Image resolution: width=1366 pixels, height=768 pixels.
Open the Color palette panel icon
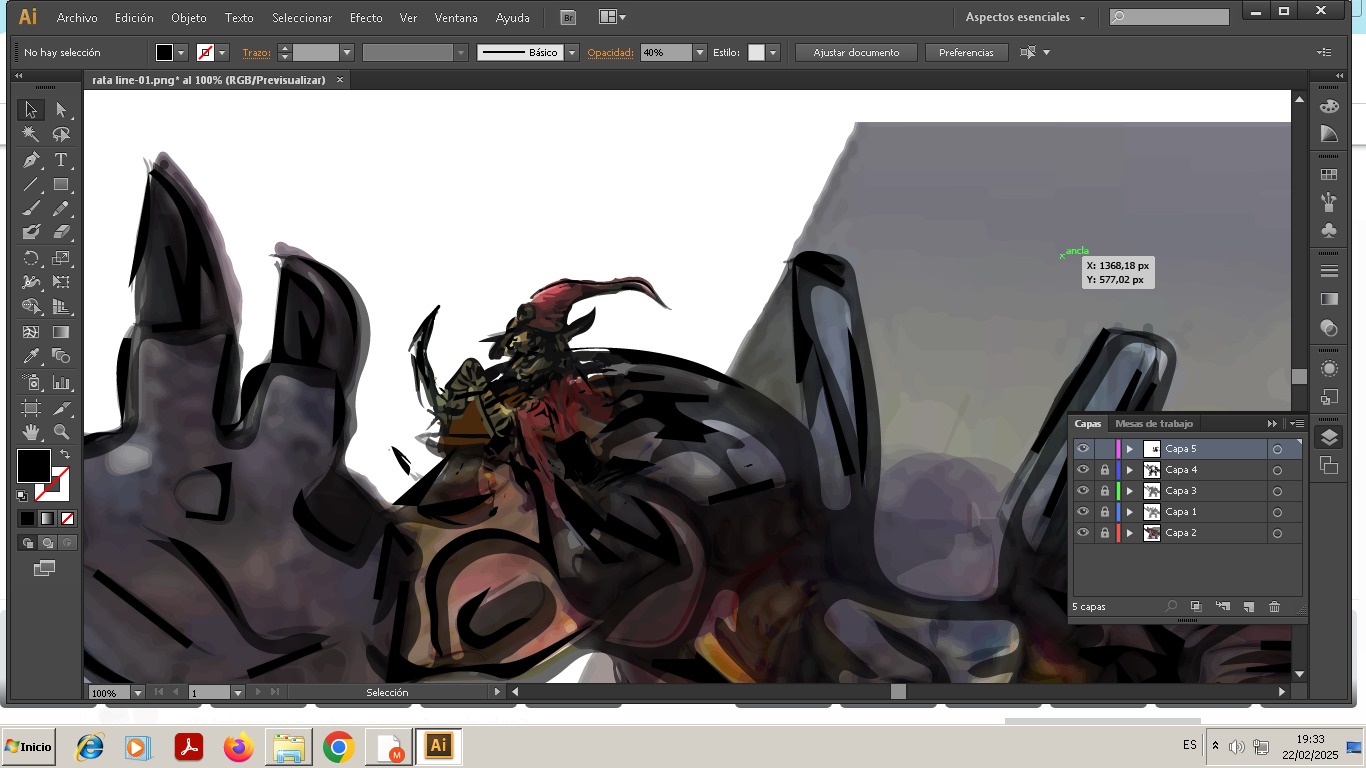(1328, 106)
